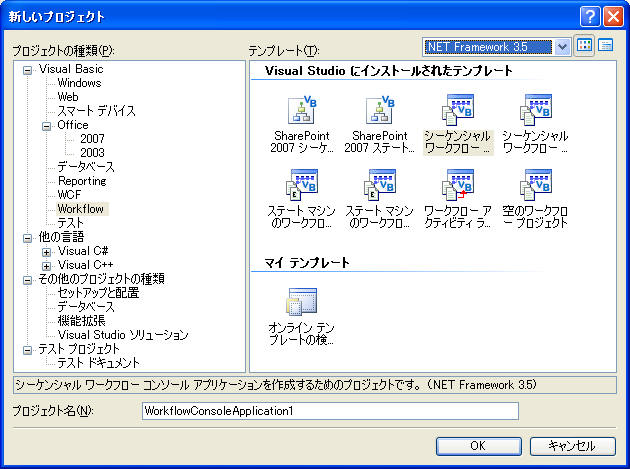
Task: Select the Workflow project type
Action: [x=81, y=209]
